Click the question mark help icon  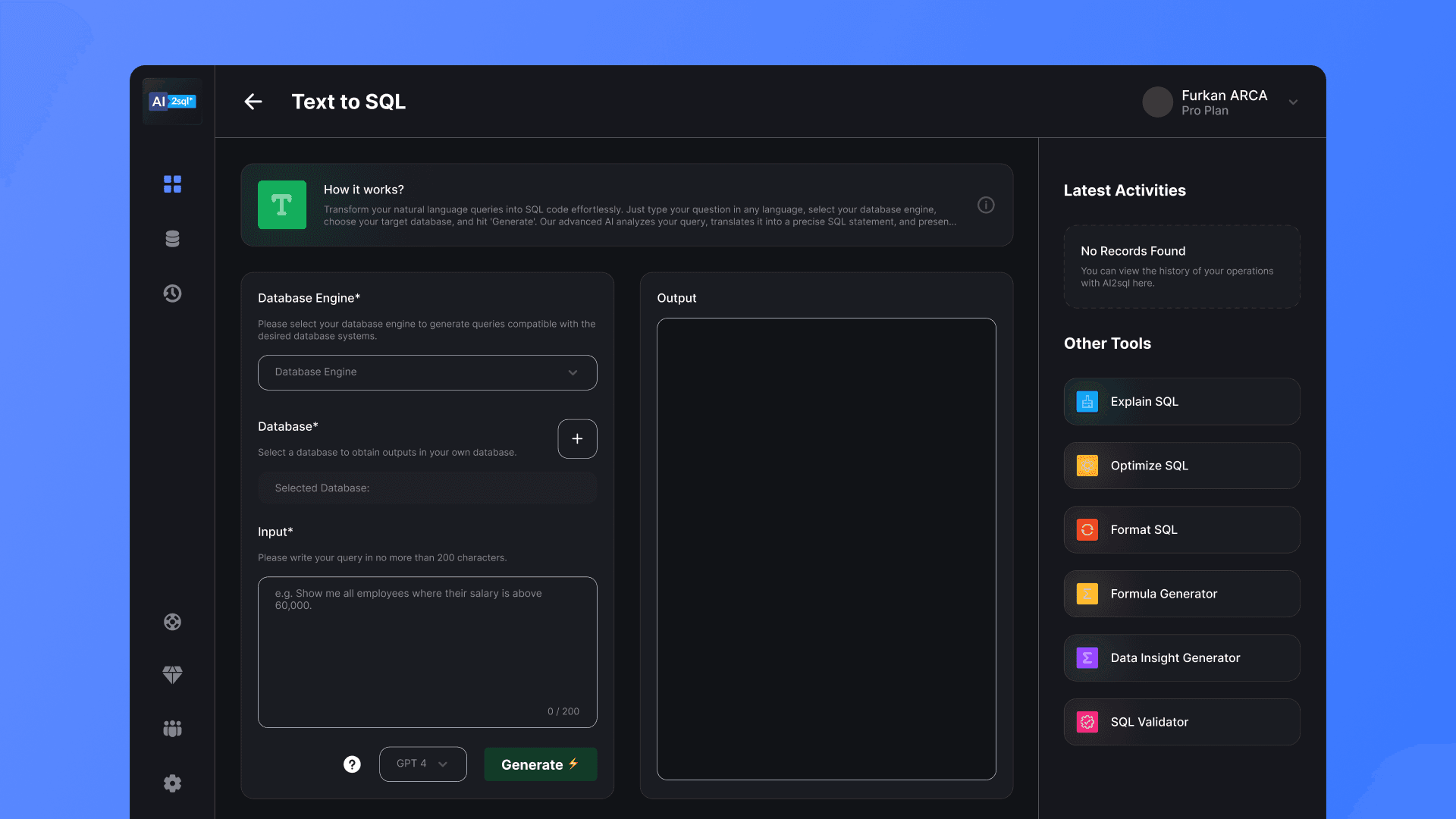coord(352,764)
